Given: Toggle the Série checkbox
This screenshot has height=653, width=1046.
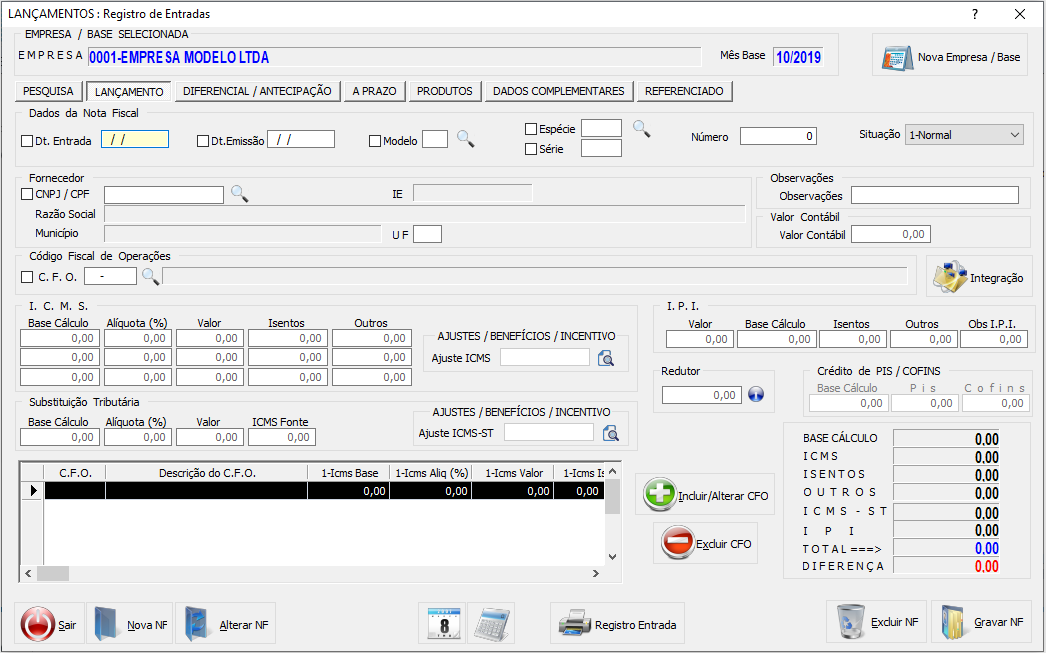Looking at the screenshot, I should (x=531, y=149).
